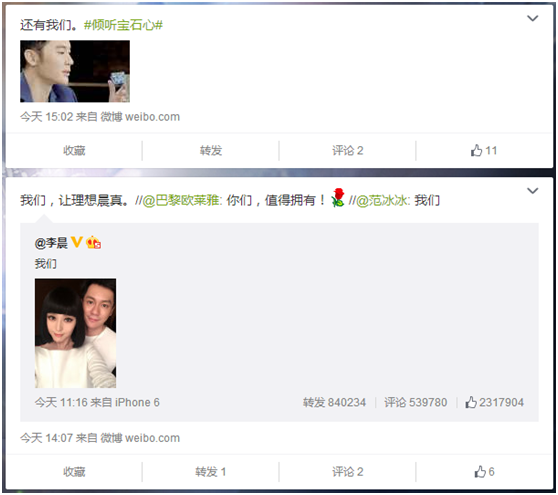Open the #倾听宝石心# hashtag topic
This screenshot has width=558, height=495.
tap(123, 25)
